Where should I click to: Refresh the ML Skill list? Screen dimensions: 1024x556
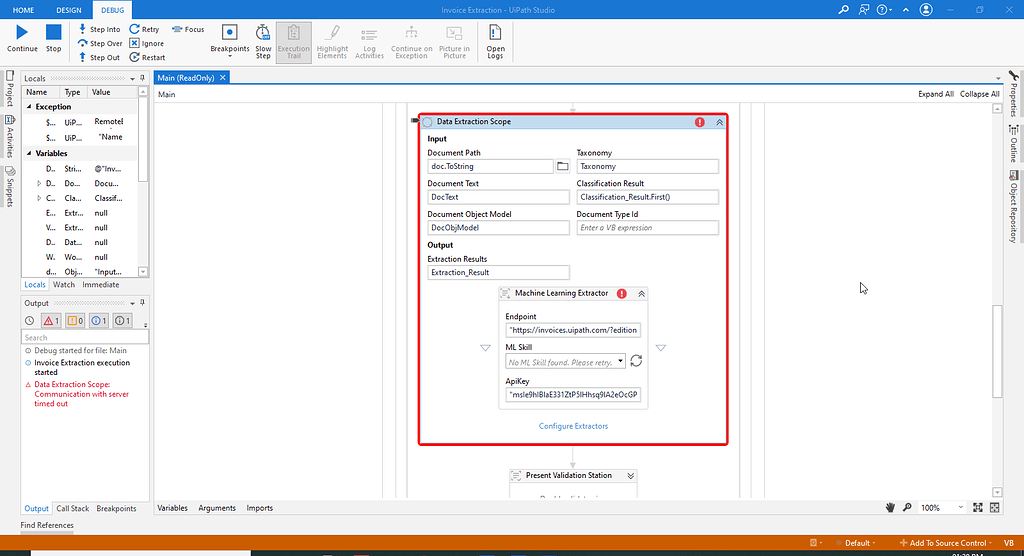tap(636, 361)
